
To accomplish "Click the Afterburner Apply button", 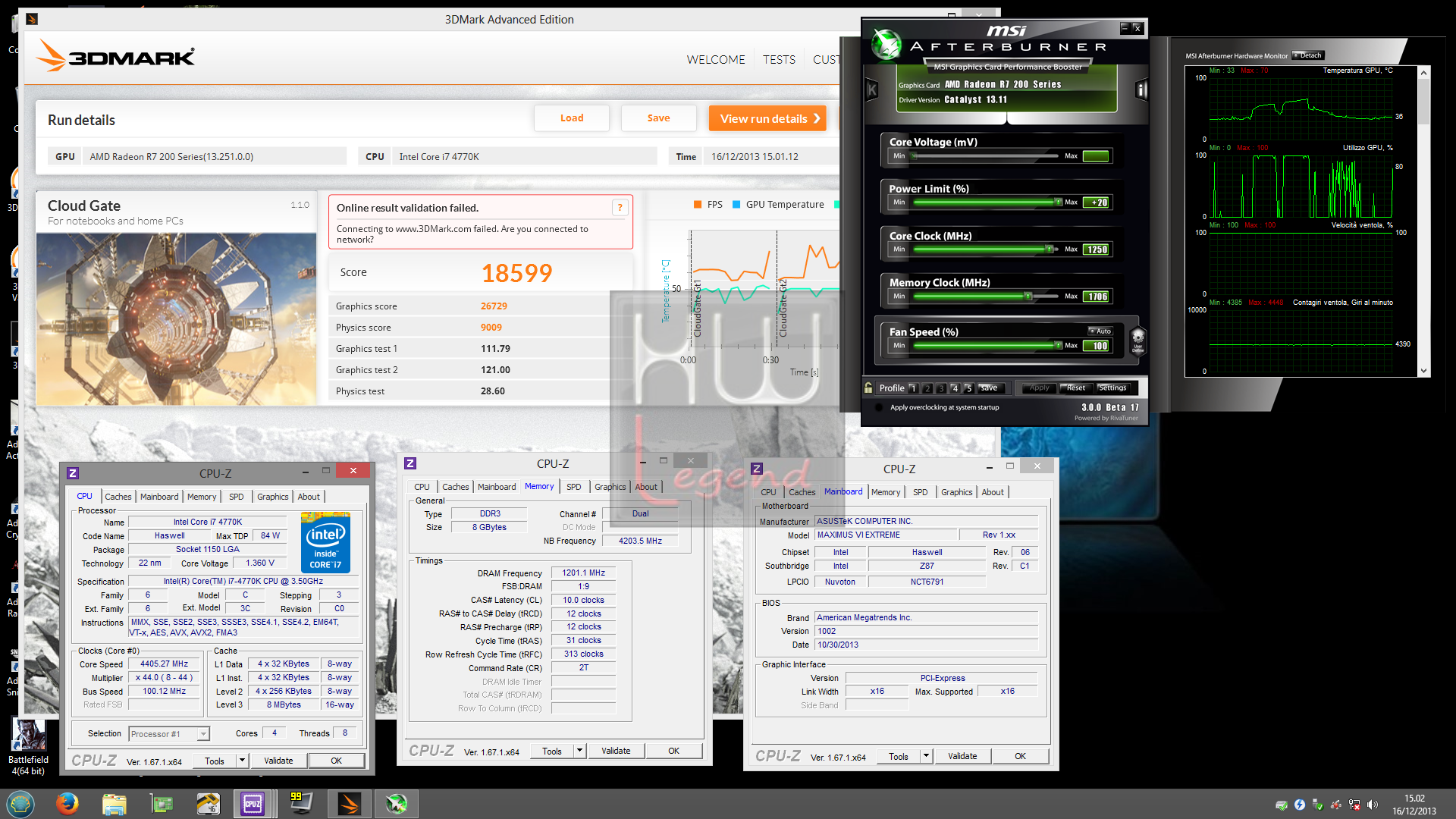I will coord(1039,388).
